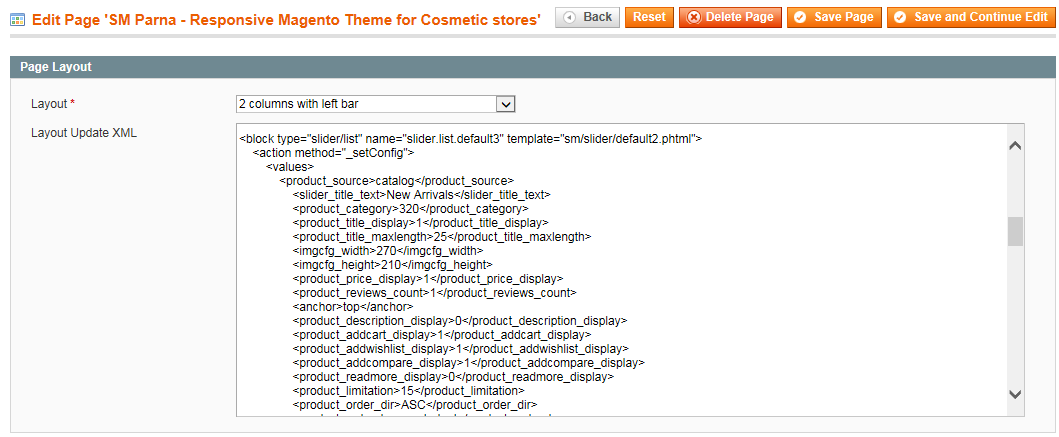Viewport: 1059px width, 437px height.
Task: Click the product_readmore_display line
Action: coord(453,376)
